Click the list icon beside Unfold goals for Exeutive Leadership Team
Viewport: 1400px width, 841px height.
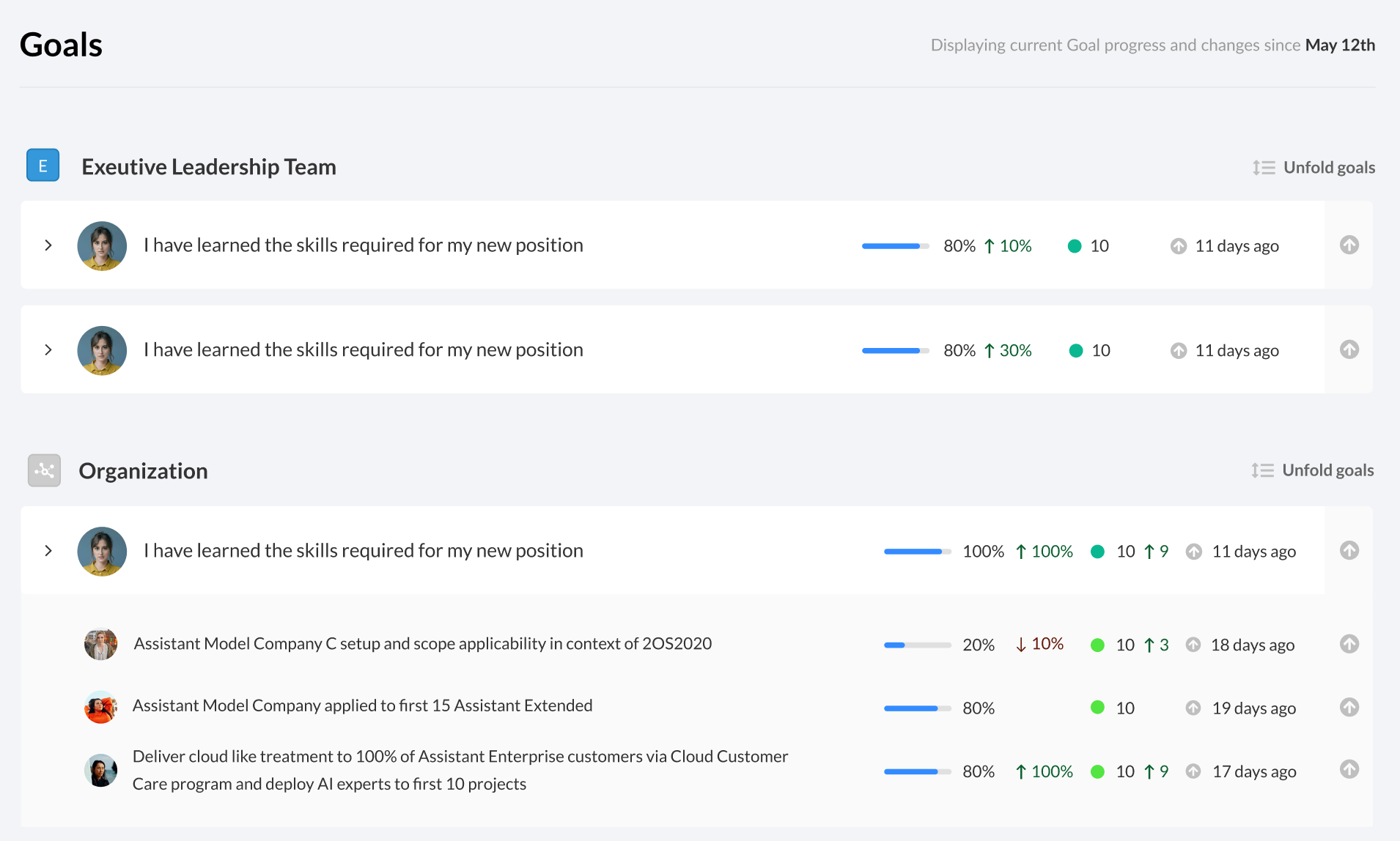[1264, 168]
